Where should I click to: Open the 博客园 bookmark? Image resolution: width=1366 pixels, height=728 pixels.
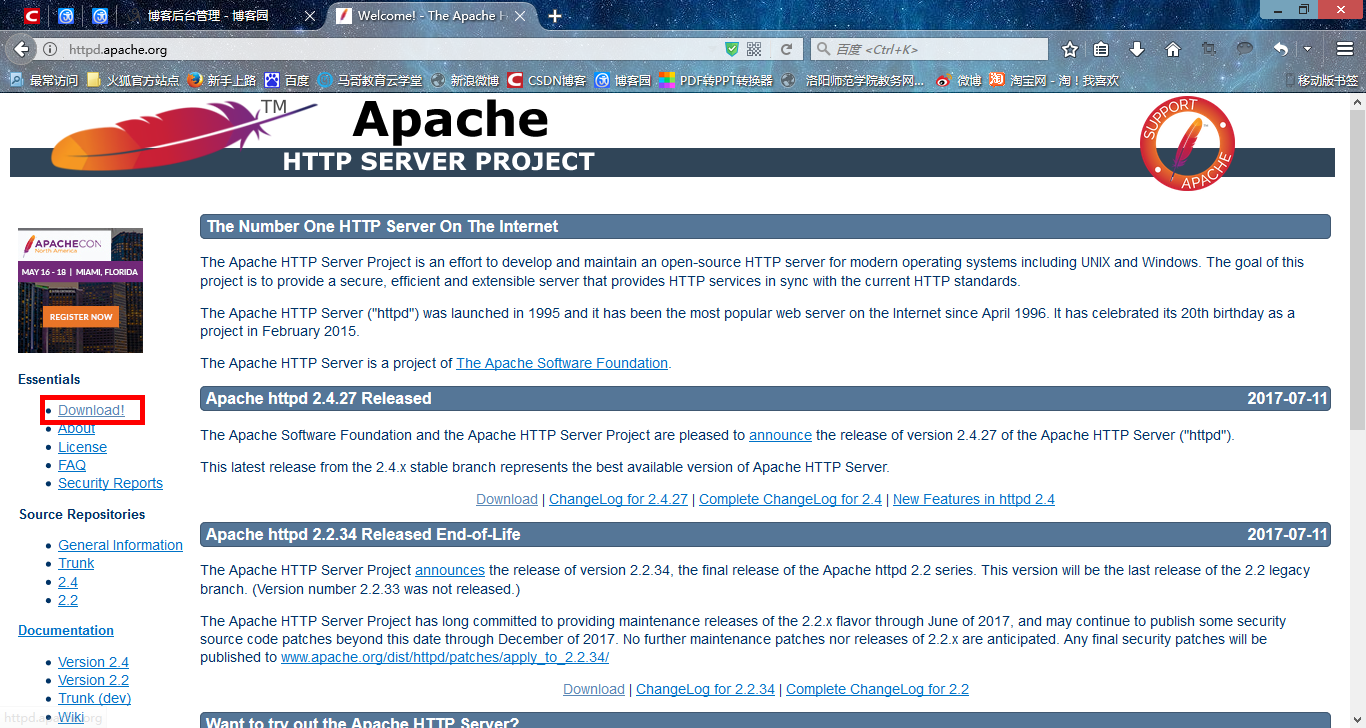tap(623, 80)
